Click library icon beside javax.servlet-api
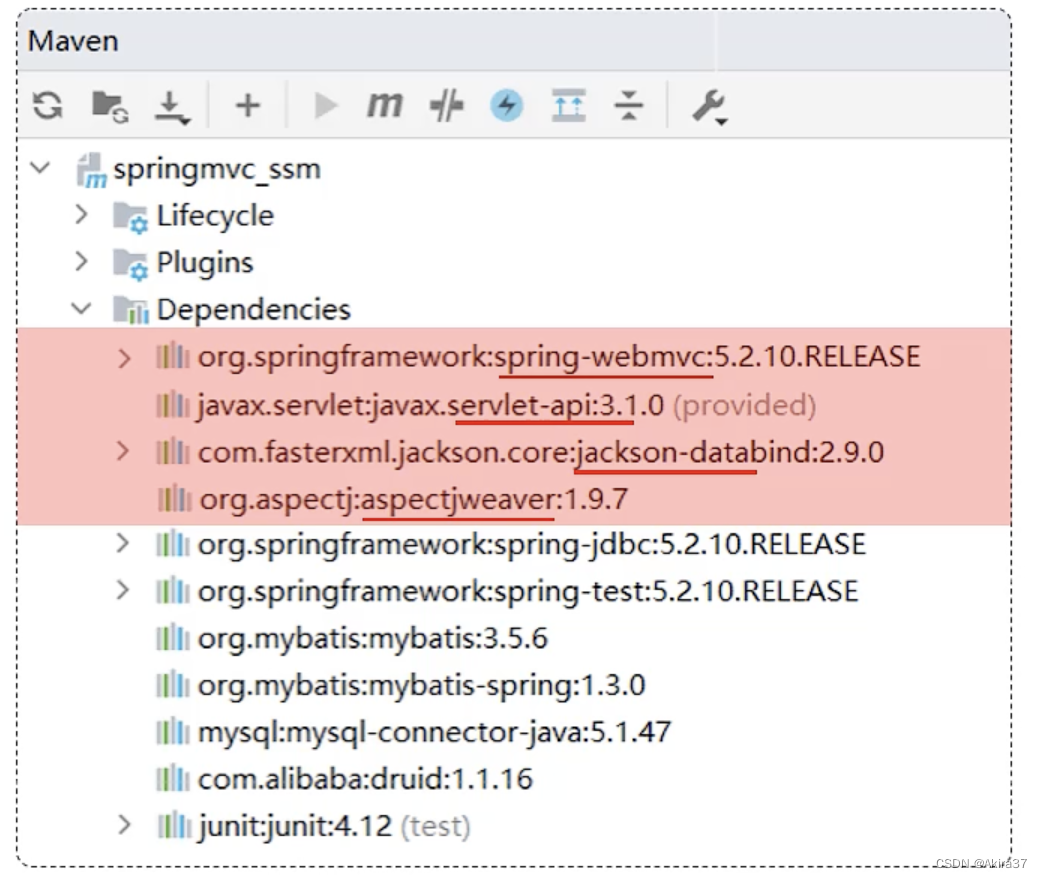The image size is (1042, 878). point(173,404)
